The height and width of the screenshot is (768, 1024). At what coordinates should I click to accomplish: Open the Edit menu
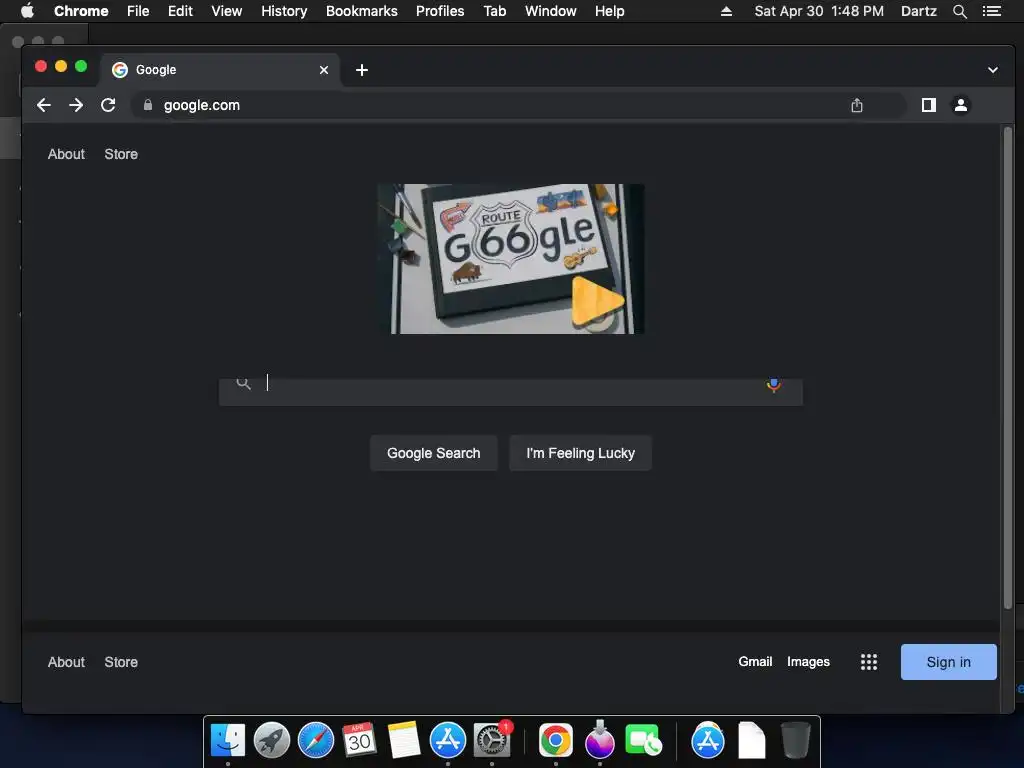coord(180,11)
